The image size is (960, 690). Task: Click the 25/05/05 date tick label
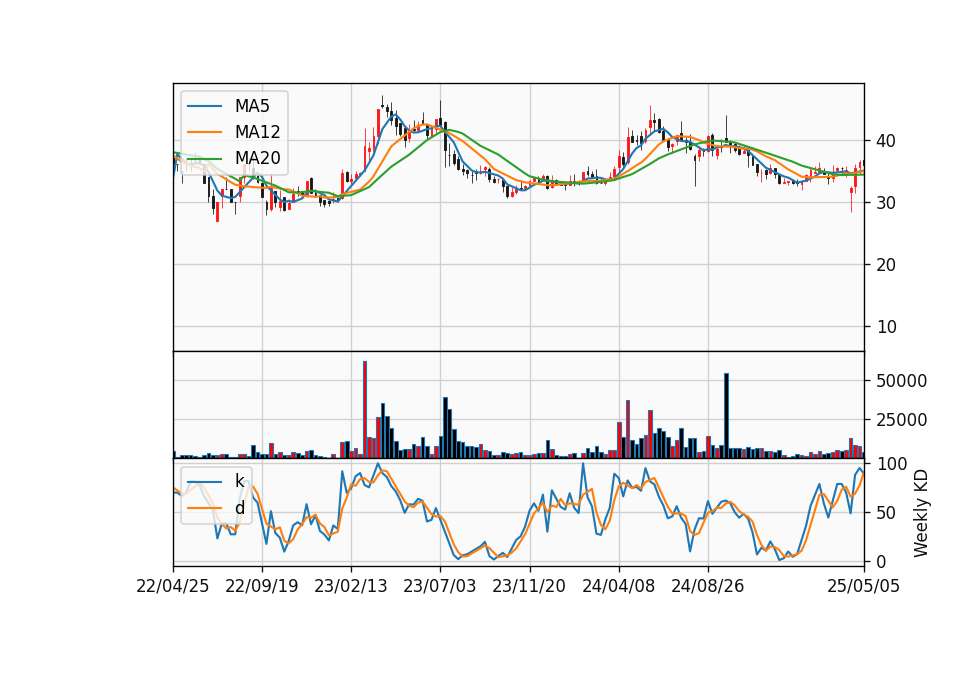pos(864,586)
